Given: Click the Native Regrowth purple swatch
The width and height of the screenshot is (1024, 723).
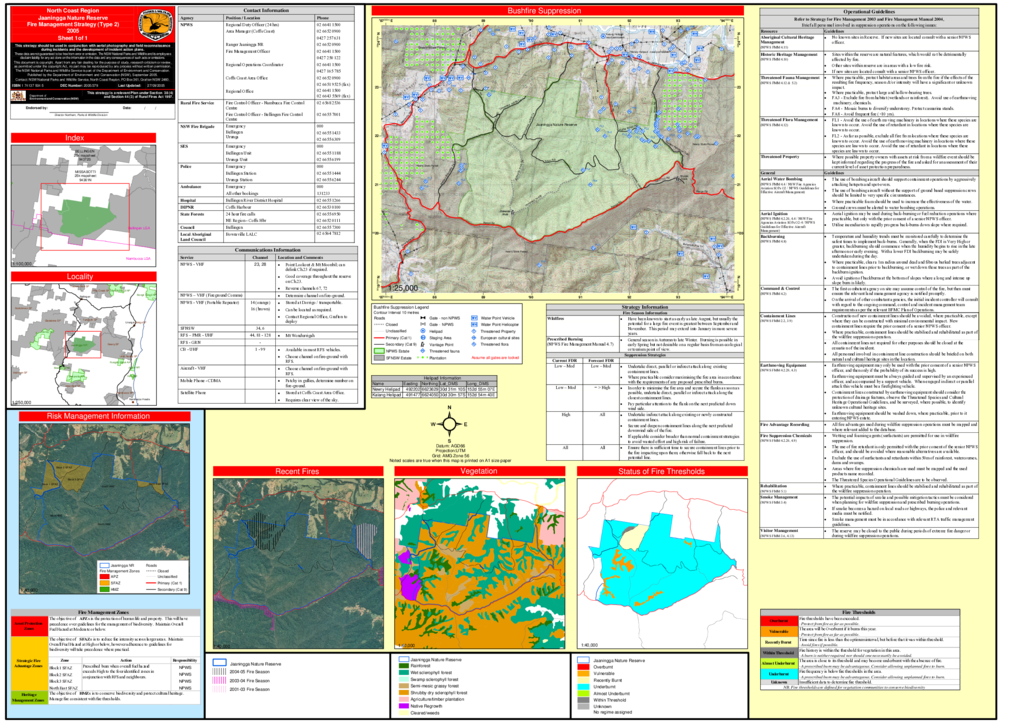Looking at the screenshot, I should click(404, 706).
